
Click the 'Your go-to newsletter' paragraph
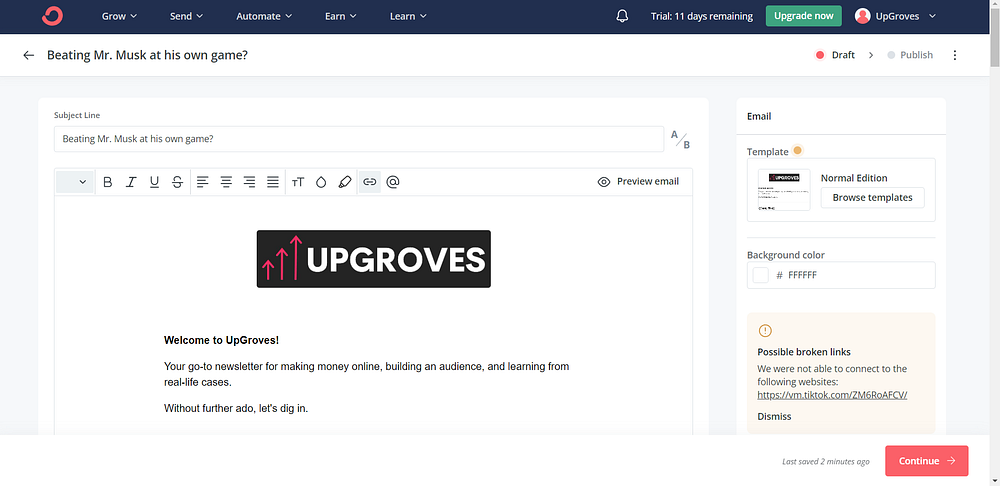367,374
